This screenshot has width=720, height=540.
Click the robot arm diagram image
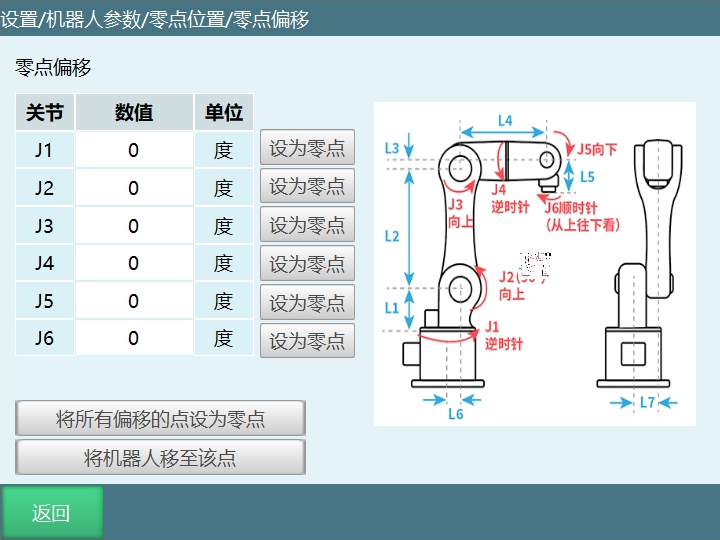pos(534,264)
